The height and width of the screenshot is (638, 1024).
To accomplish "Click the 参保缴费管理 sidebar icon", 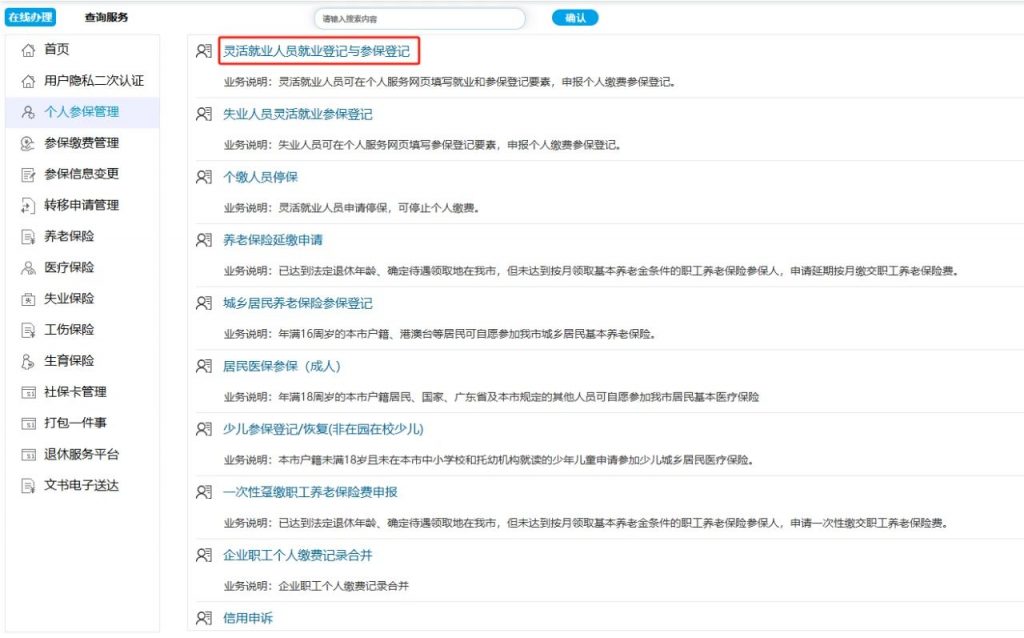I will click(28, 143).
